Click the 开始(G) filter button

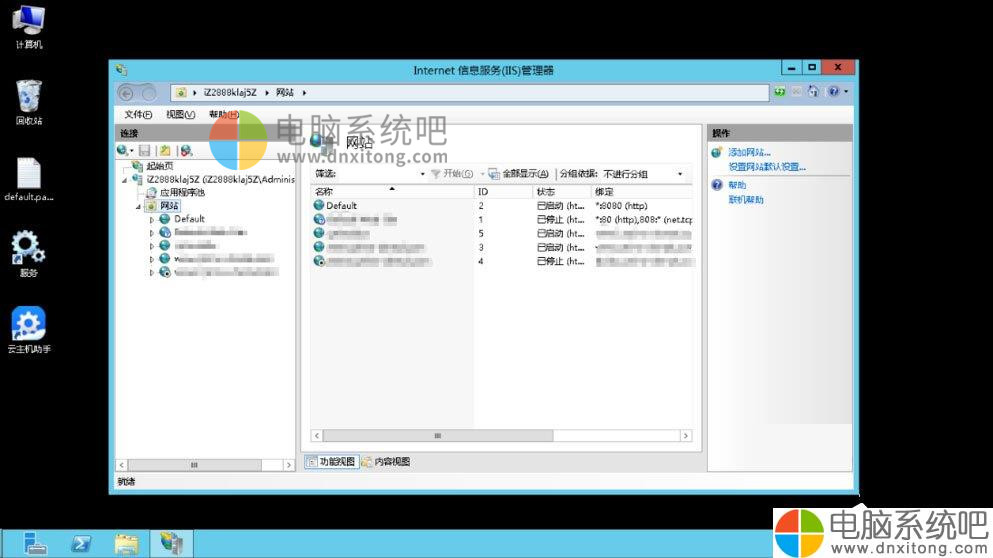(x=452, y=174)
